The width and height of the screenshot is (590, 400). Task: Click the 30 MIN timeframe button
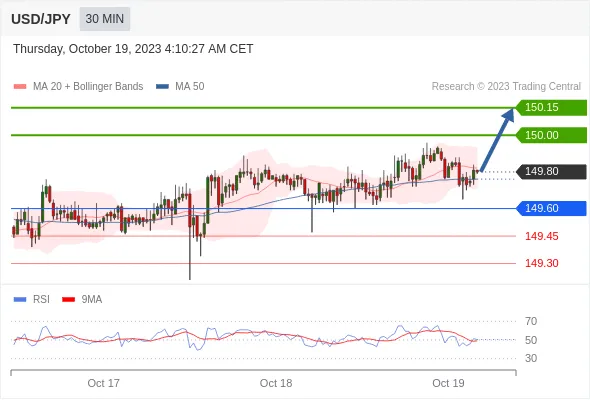[105, 19]
